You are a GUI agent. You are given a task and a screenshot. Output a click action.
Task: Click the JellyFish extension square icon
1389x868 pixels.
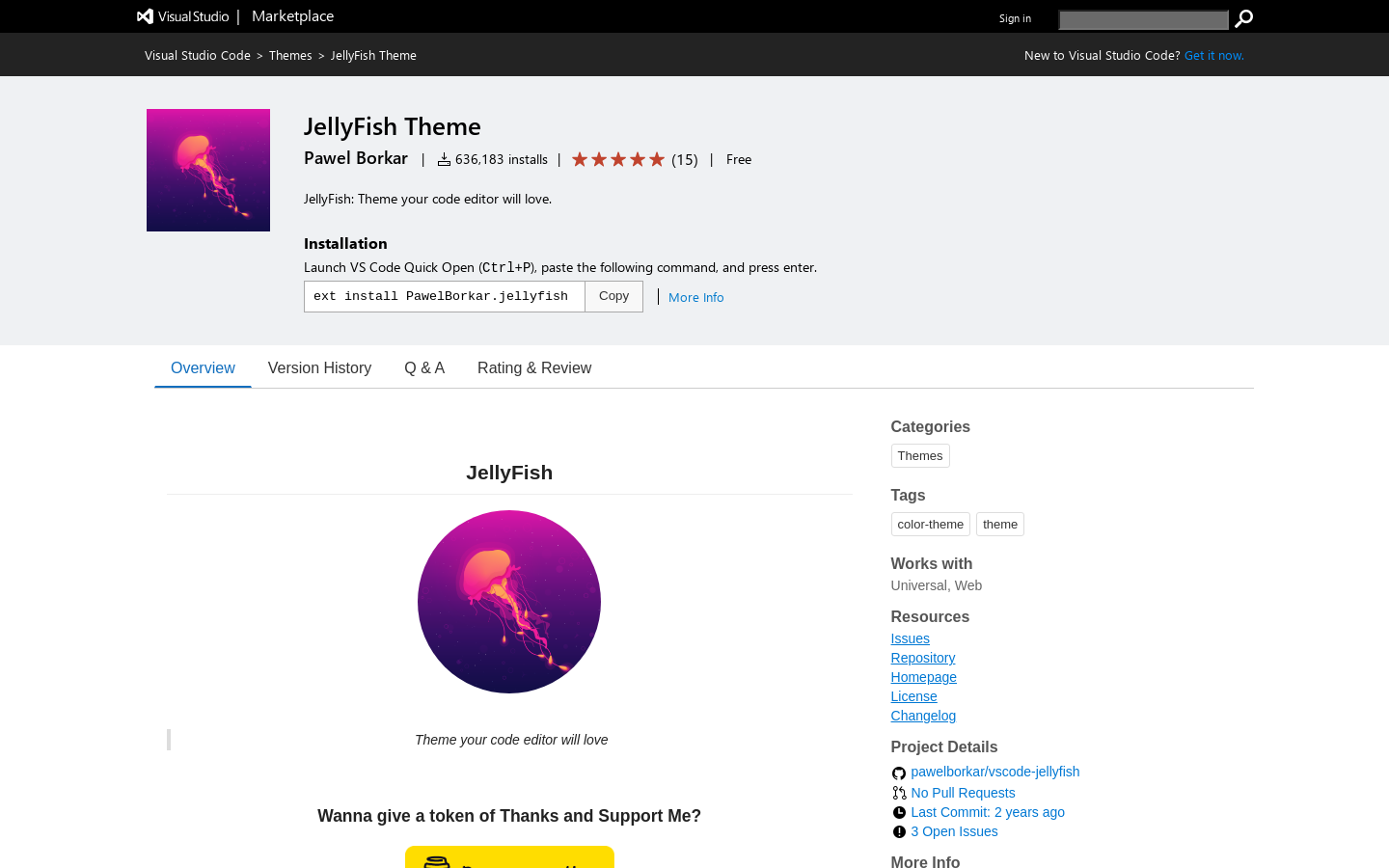pos(208,170)
